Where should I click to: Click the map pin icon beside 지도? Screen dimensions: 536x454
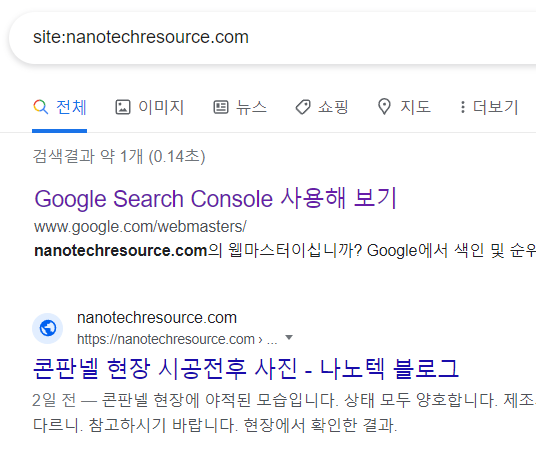384,107
